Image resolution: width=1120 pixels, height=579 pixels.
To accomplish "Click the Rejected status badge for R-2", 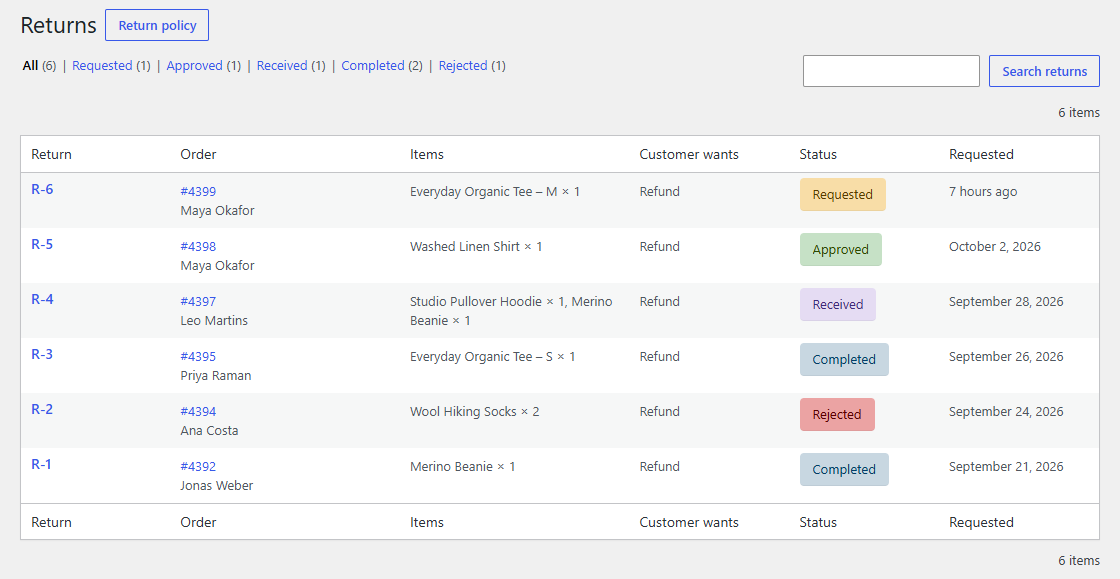I will coord(837,415).
